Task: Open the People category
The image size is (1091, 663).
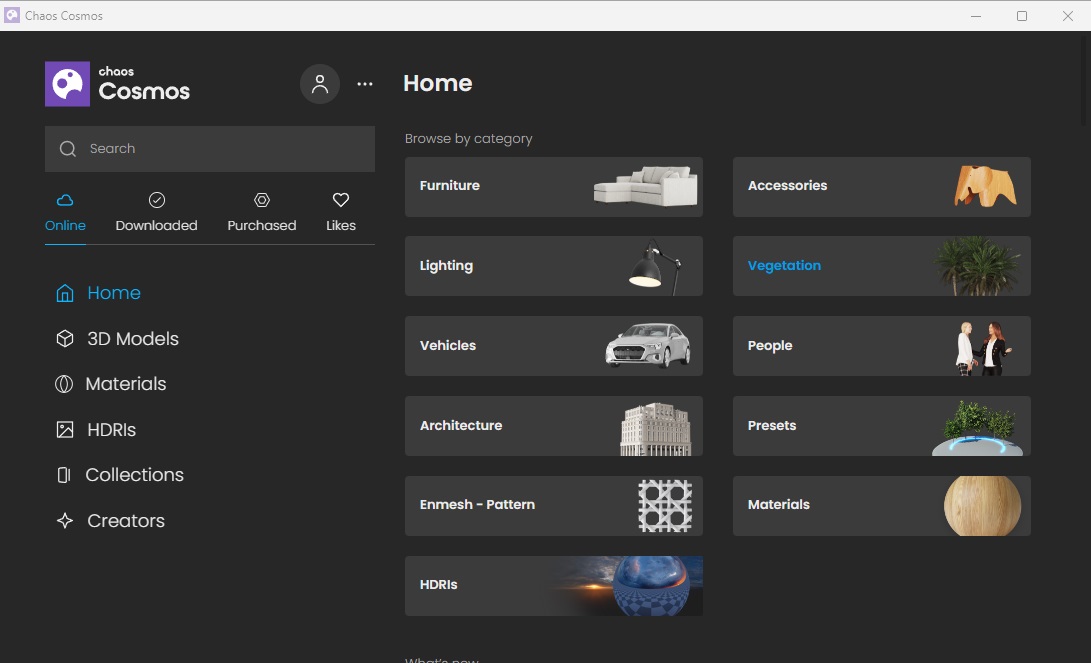Action: 882,346
